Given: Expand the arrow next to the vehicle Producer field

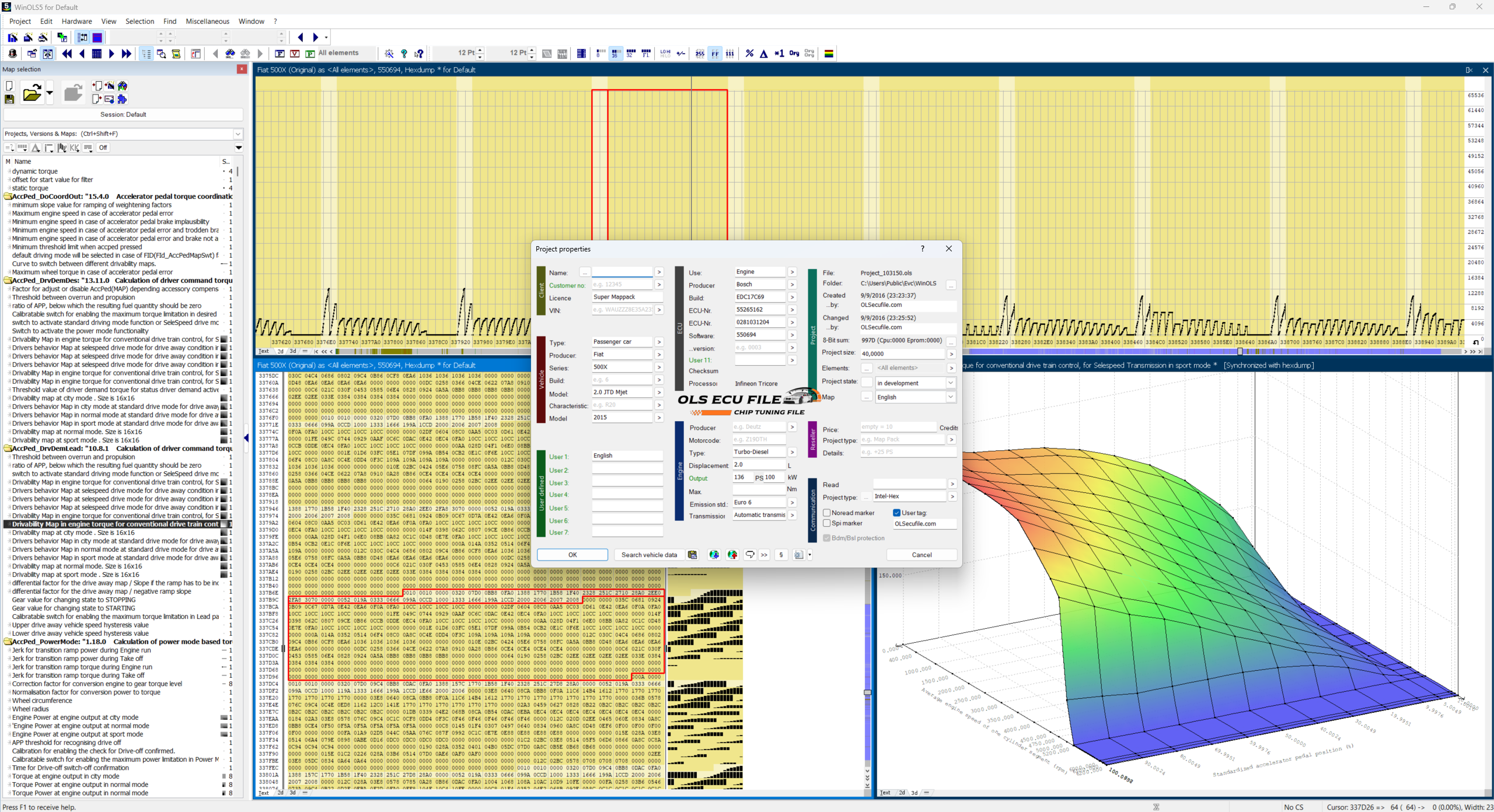Looking at the screenshot, I should [659, 355].
